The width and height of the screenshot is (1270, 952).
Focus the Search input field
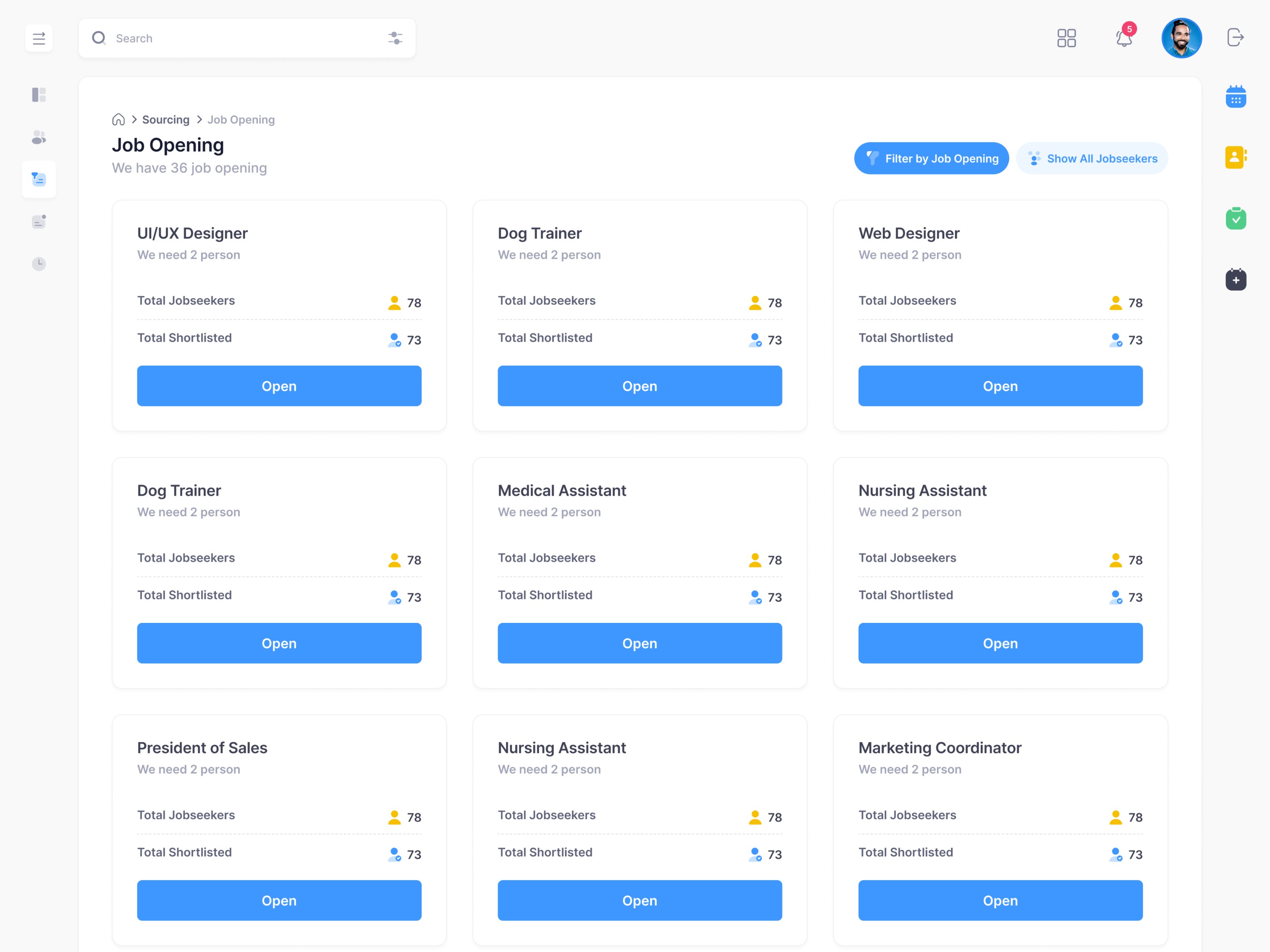(247, 39)
